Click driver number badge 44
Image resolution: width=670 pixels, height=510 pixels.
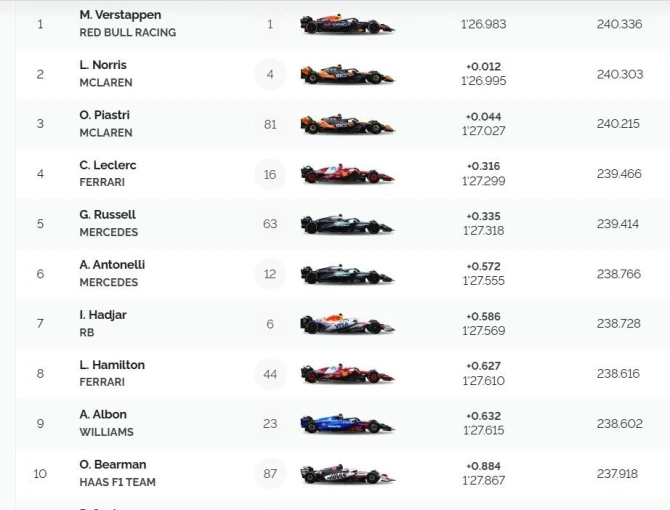[x=270, y=374]
